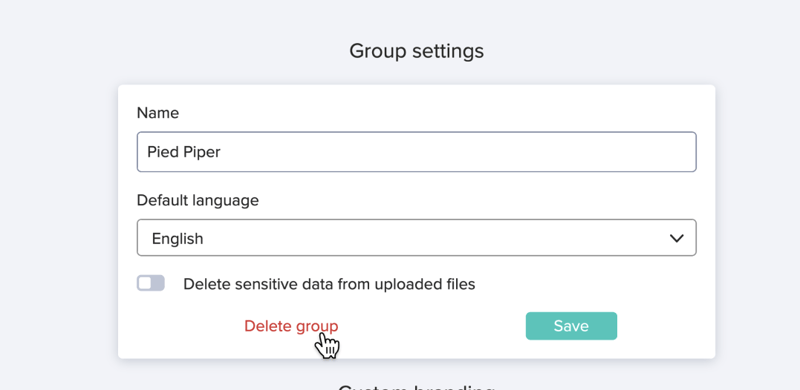This screenshot has width=800, height=390.
Task: Click the word 'English' in the selector
Action: pyautogui.click(x=178, y=238)
